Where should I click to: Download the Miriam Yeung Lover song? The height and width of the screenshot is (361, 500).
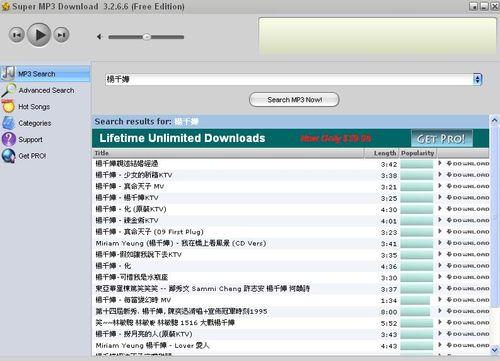click(468, 345)
